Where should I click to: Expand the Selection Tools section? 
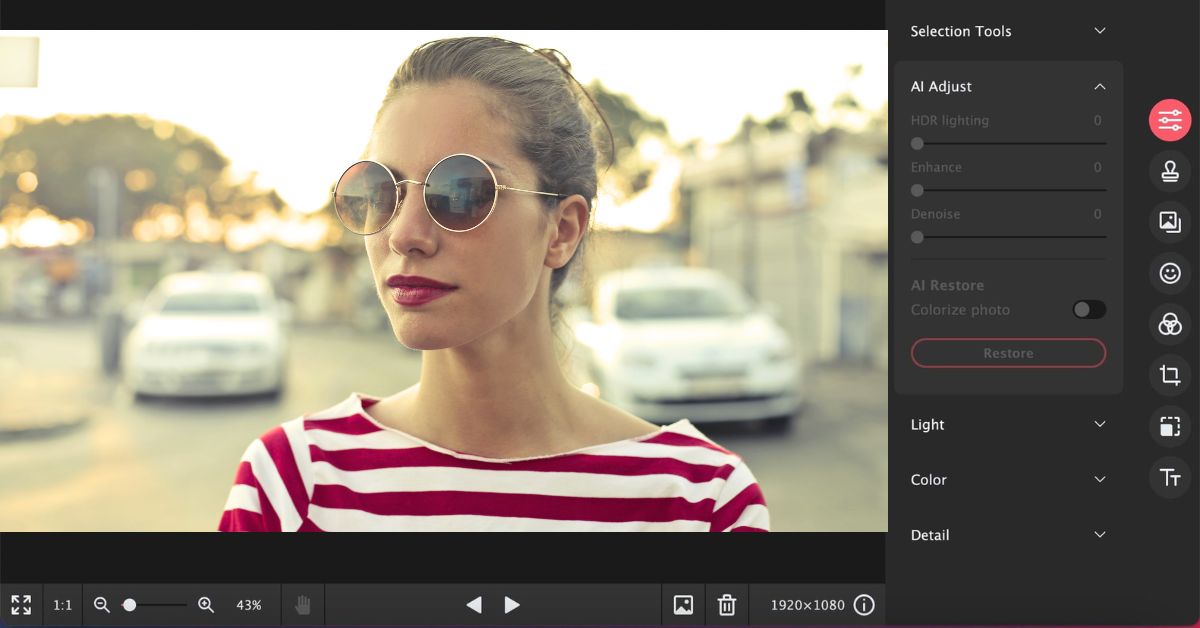coord(1008,31)
